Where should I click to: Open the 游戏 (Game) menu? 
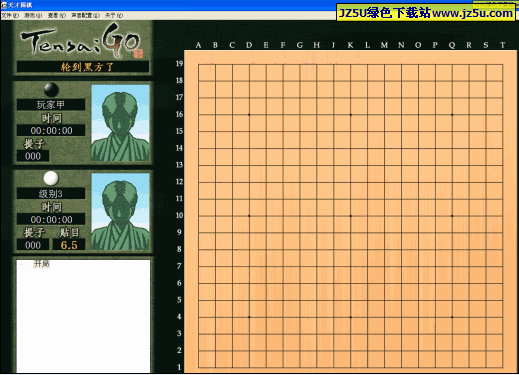point(33,15)
